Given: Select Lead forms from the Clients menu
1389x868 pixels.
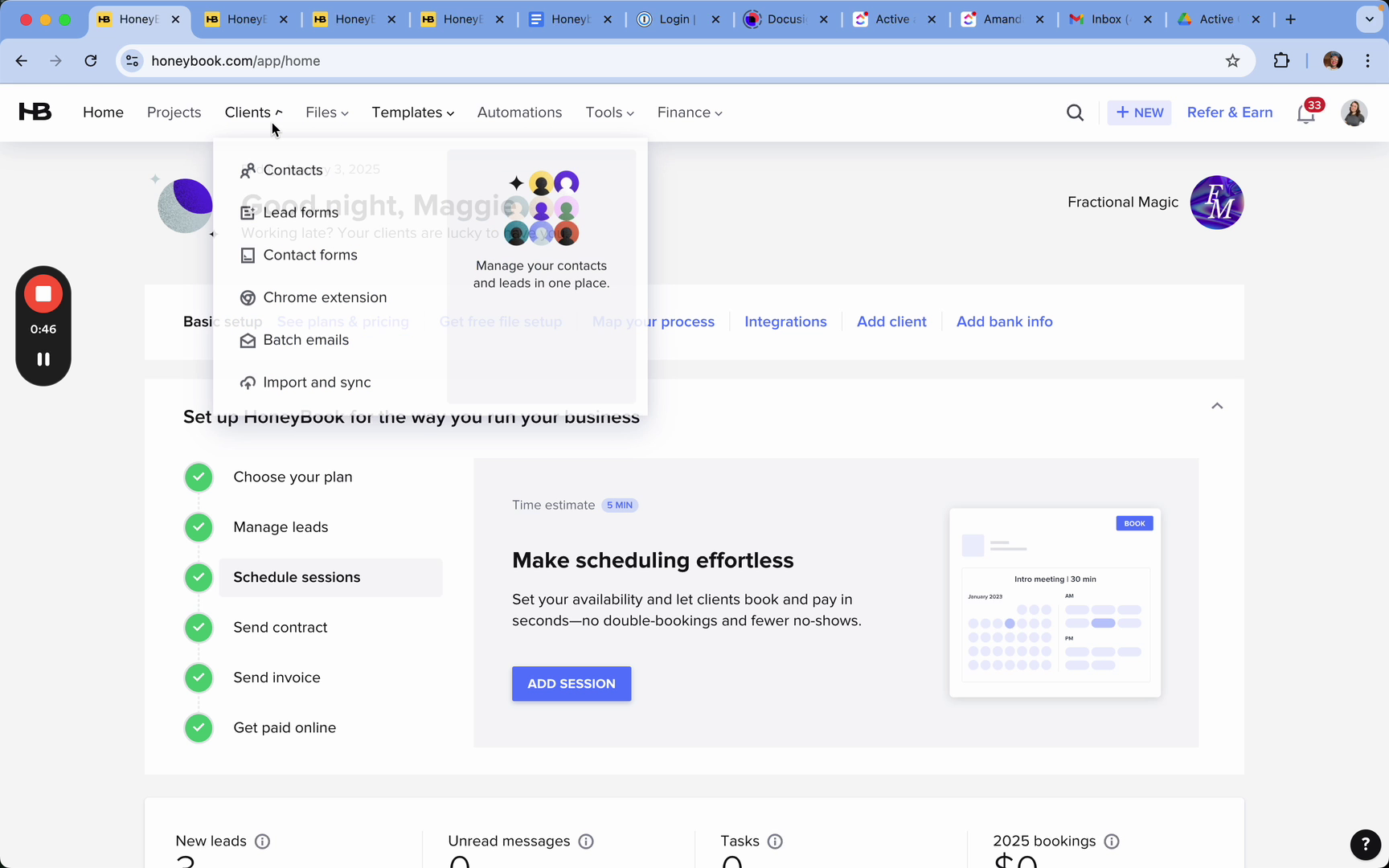Looking at the screenshot, I should coord(289,213).
